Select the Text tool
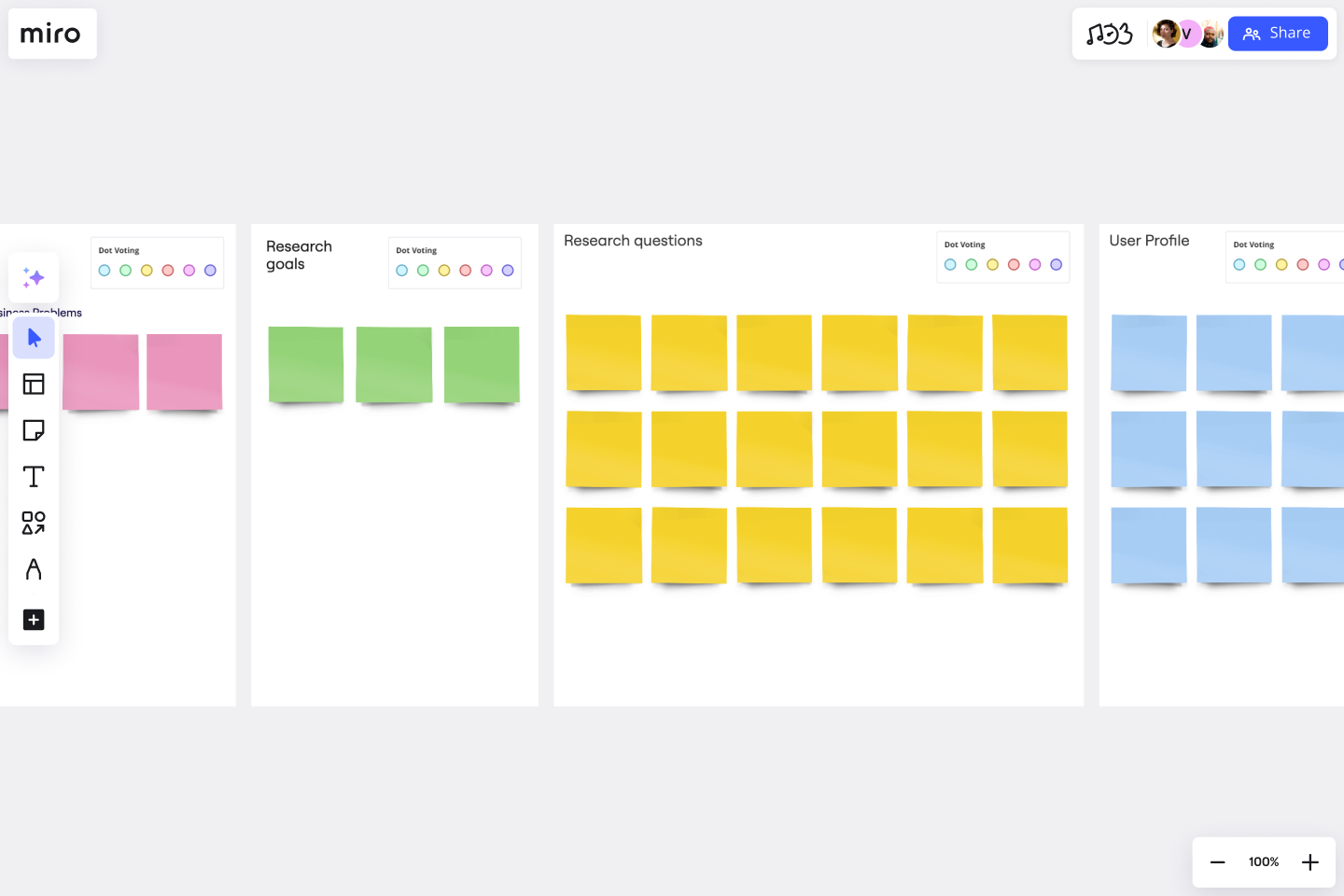The height and width of the screenshot is (896, 1344). pyautogui.click(x=34, y=477)
